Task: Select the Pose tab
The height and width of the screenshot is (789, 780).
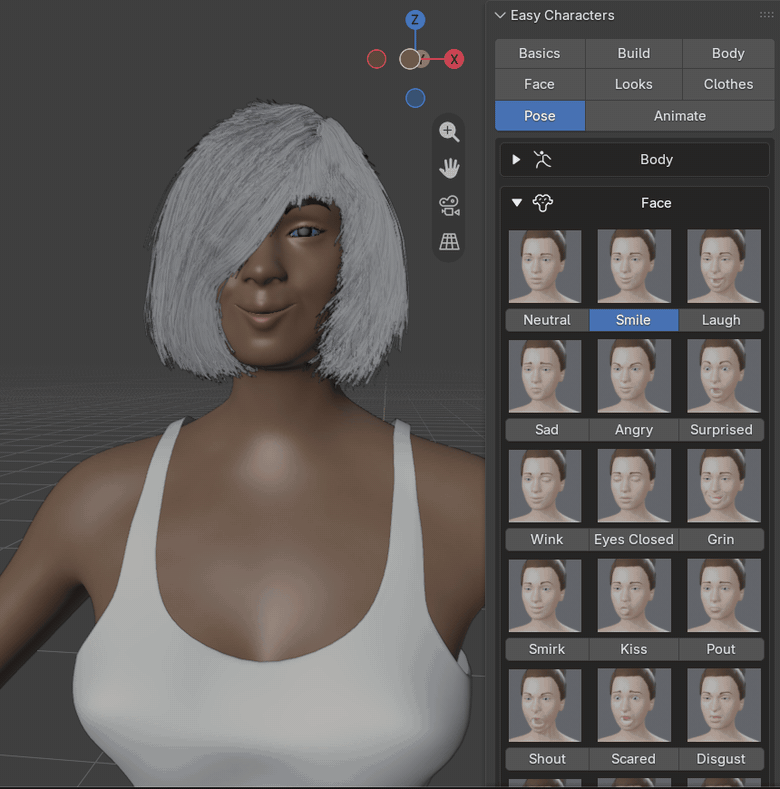Action: pos(540,116)
